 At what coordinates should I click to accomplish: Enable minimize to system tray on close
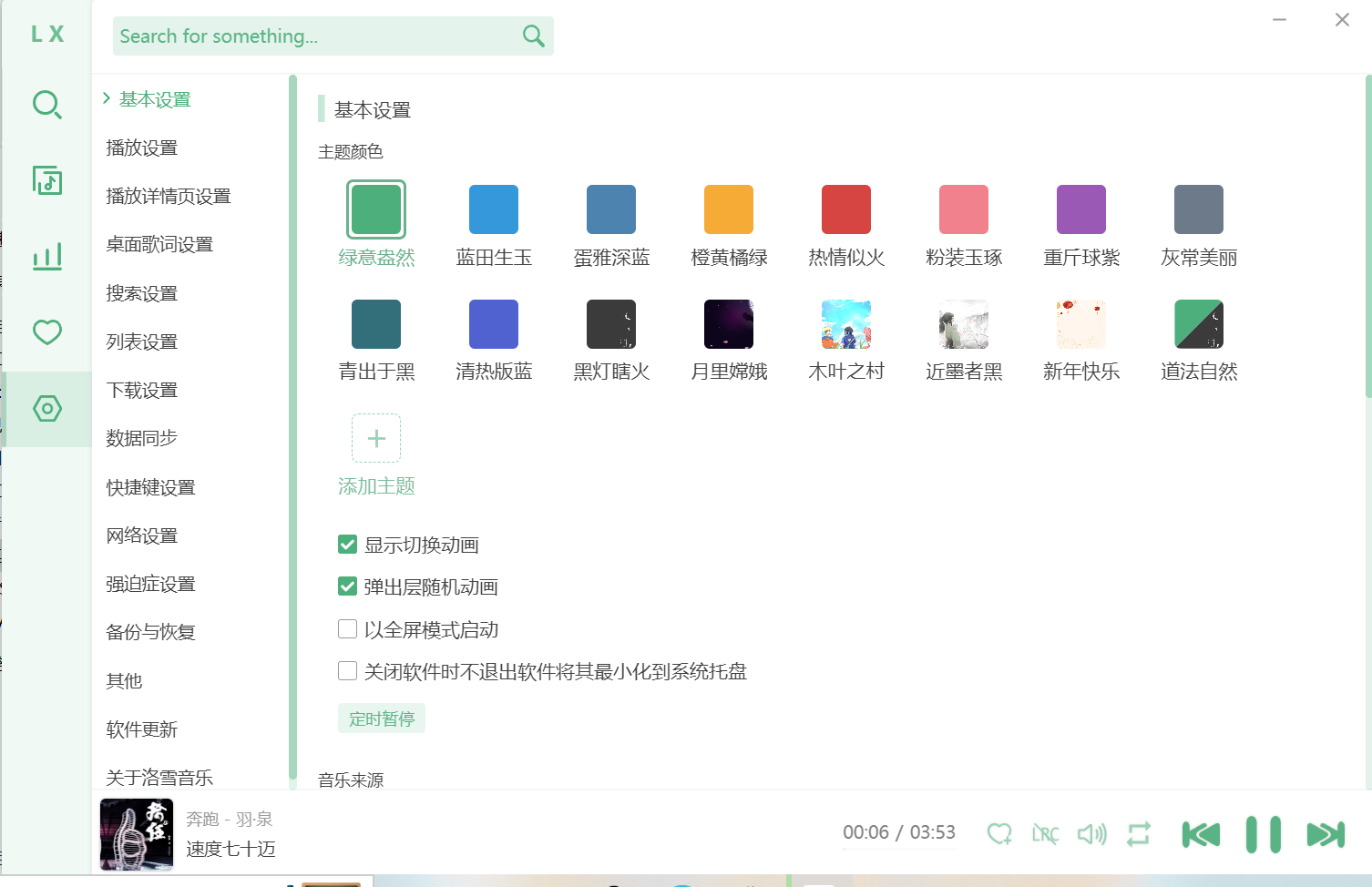[x=347, y=671]
